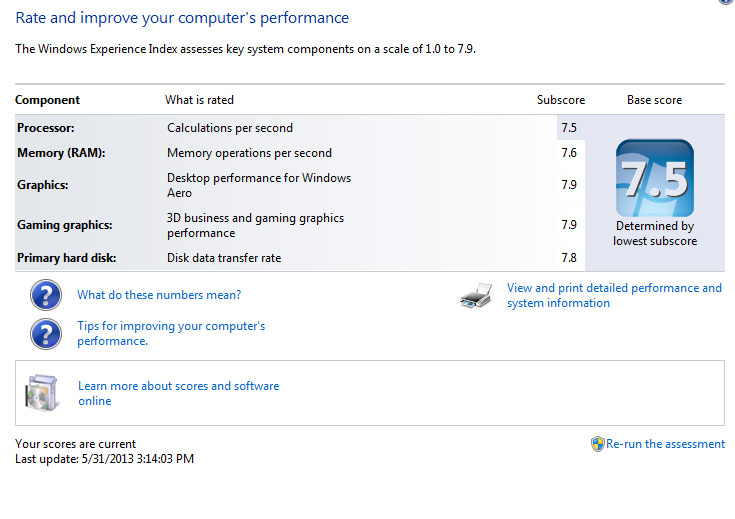Click '3D business and gaming graphics performance' text
Viewport: 735px width, 519px height.
coord(255,225)
